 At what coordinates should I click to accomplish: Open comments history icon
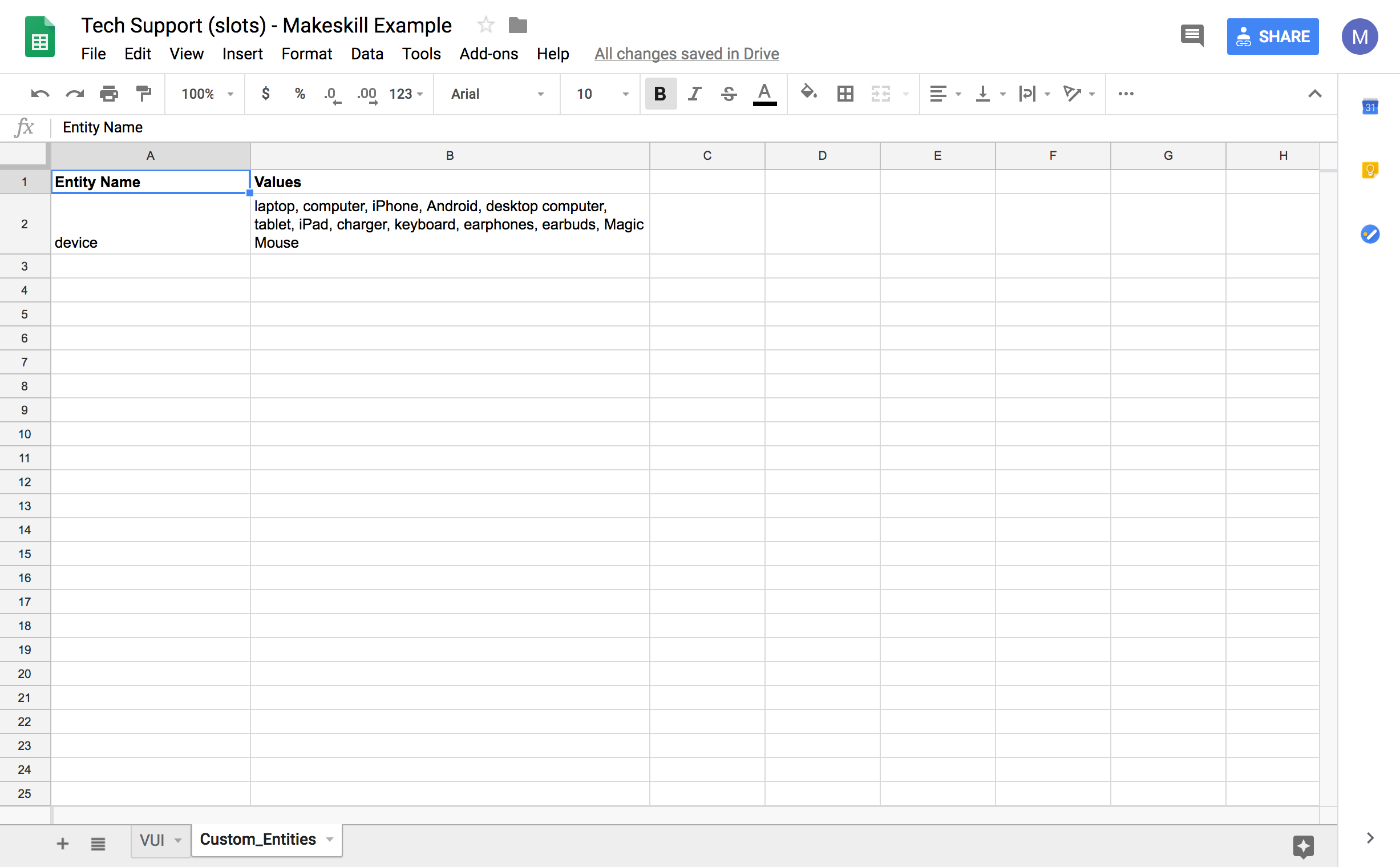point(1192,36)
